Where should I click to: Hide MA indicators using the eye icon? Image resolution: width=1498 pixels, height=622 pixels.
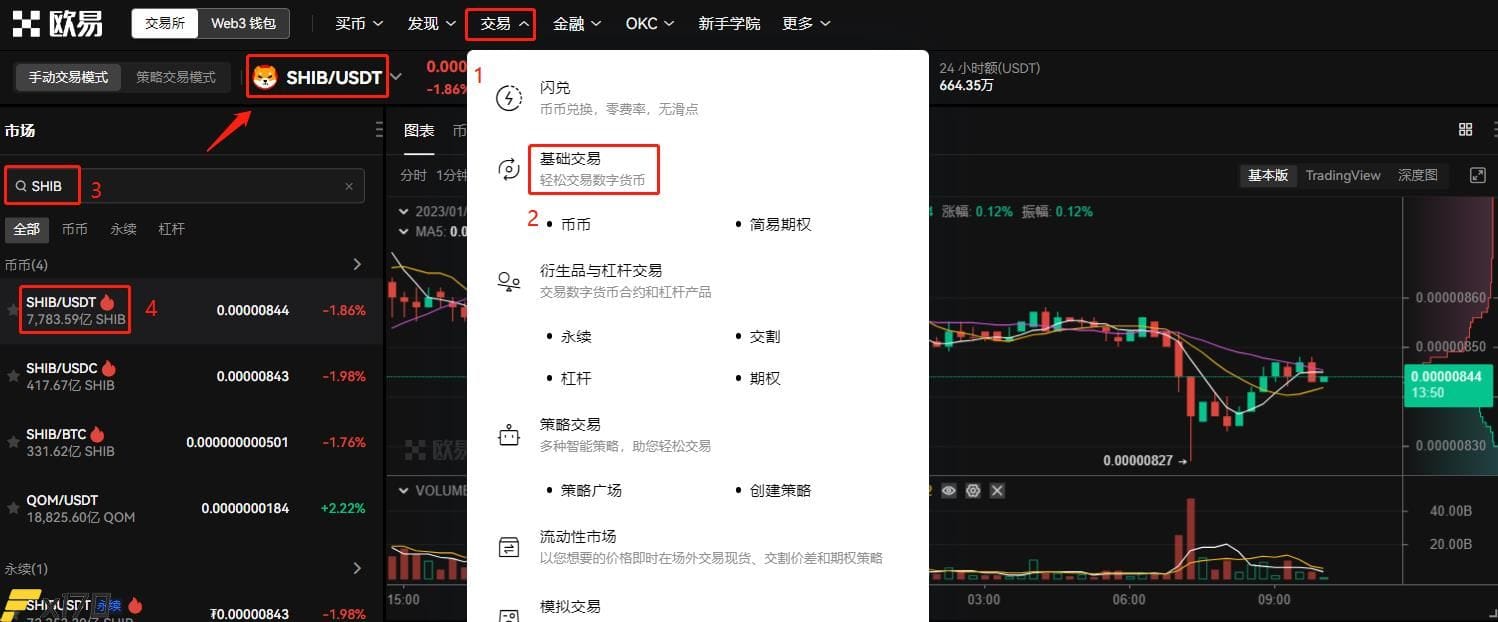[949, 490]
